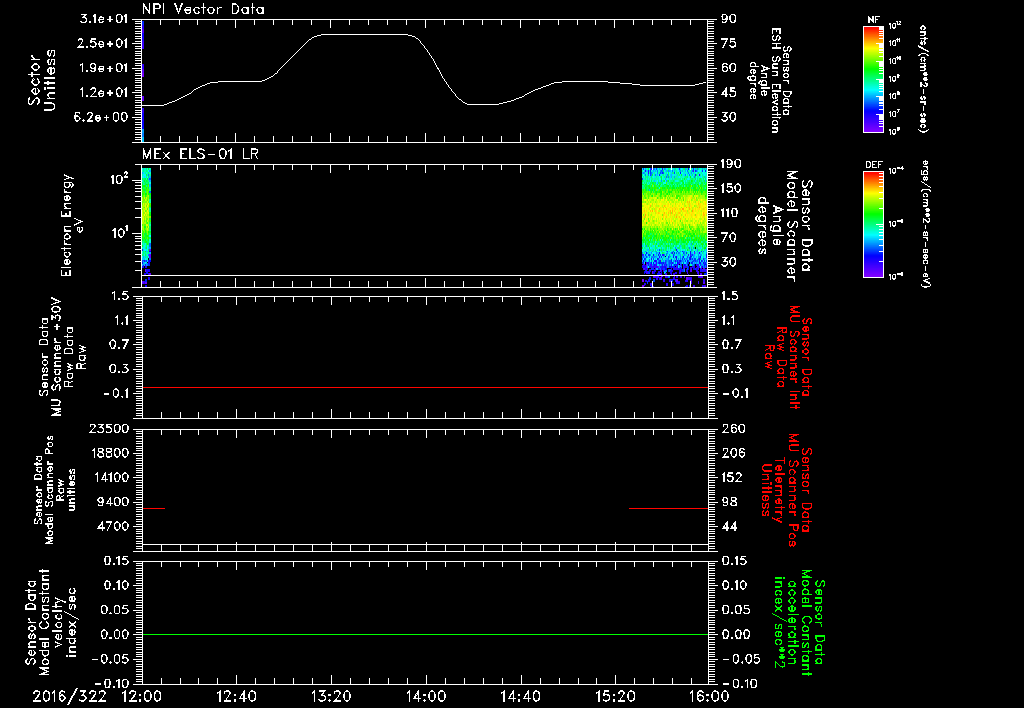Click the 12:40 time axis label
The height and width of the screenshot is (708, 1024).
(x=236, y=696)
